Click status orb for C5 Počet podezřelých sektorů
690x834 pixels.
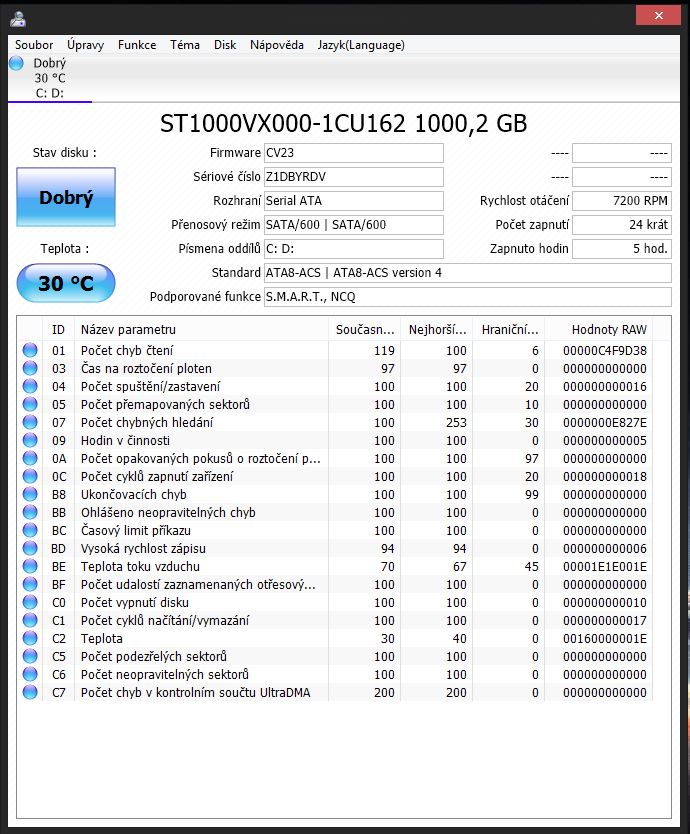pyautogui.click(x=30, y=656)
